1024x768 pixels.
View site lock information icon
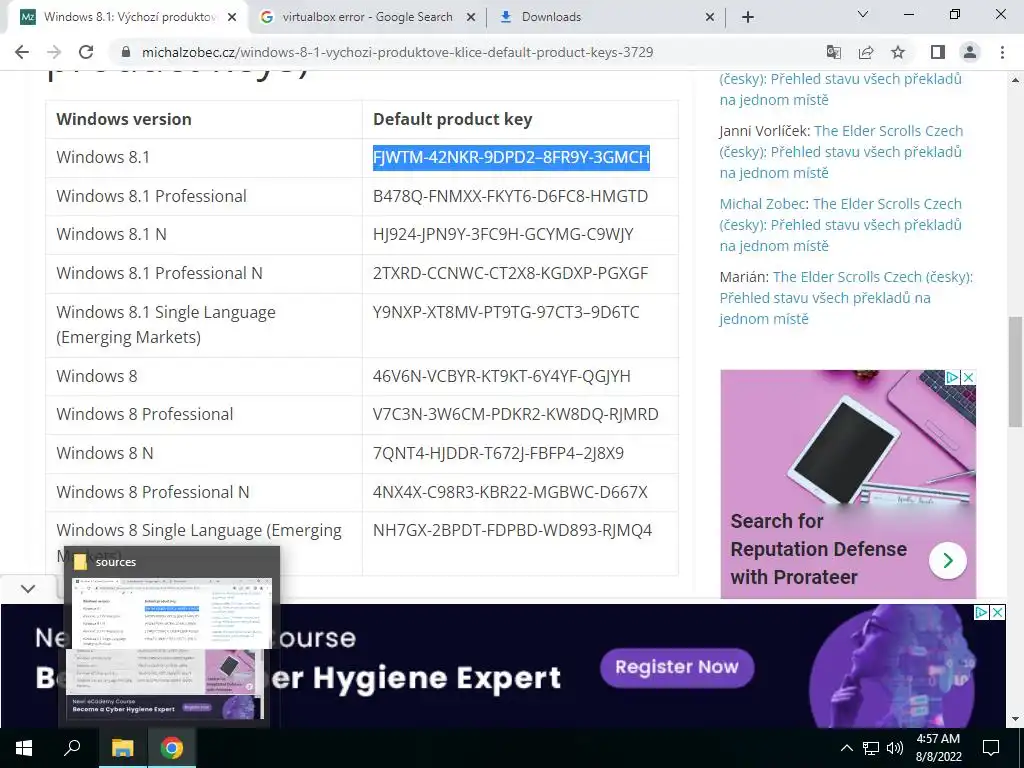[127, 52]
